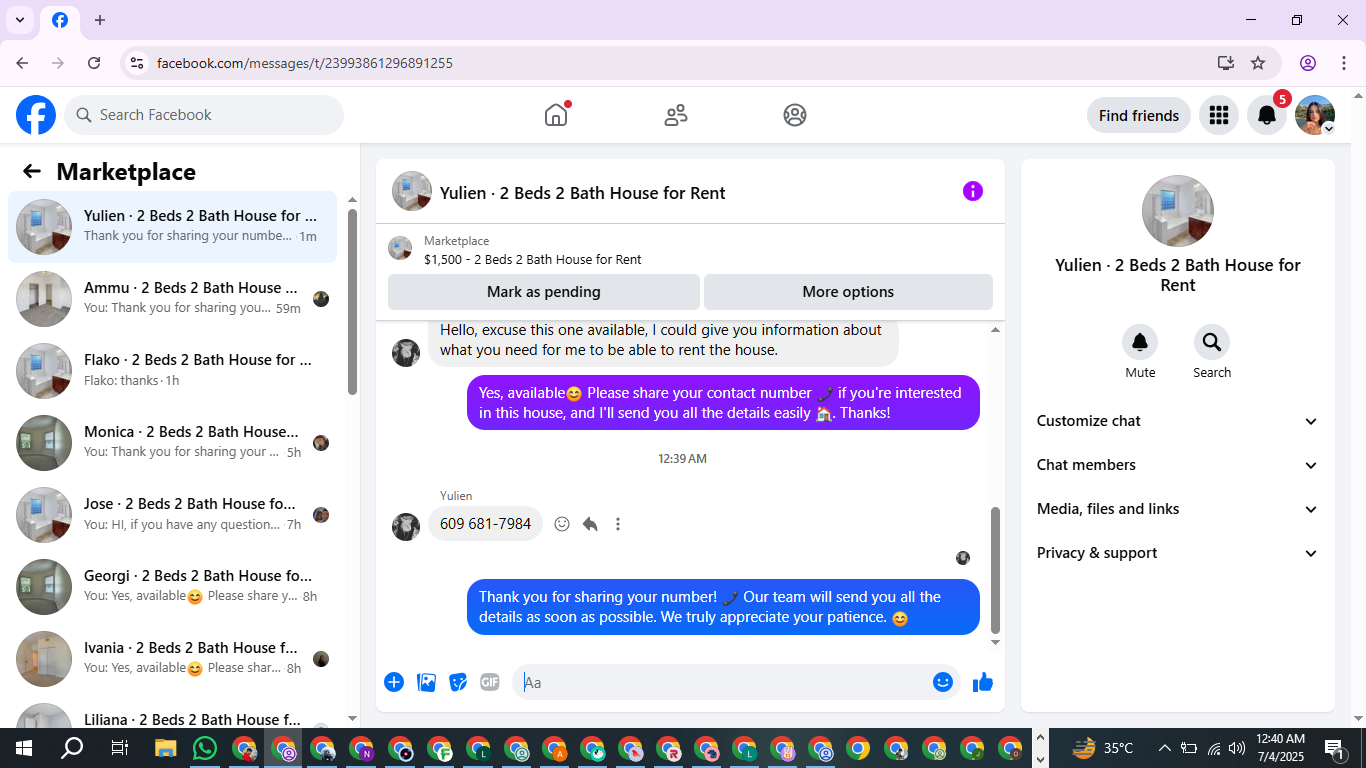The height and width of the screenshot is (768, 1366).
Task: Open a new browser tab
Action: [100, 20]
